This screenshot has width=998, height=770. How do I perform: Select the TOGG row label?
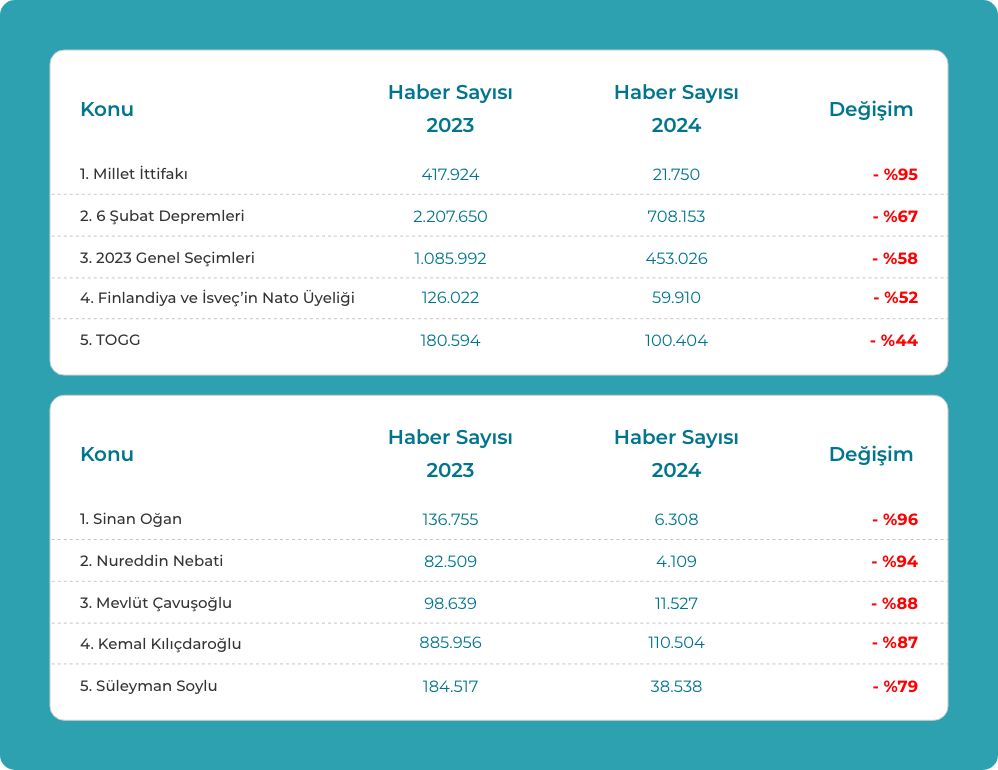pyautogui.click(x=110, y=340)
